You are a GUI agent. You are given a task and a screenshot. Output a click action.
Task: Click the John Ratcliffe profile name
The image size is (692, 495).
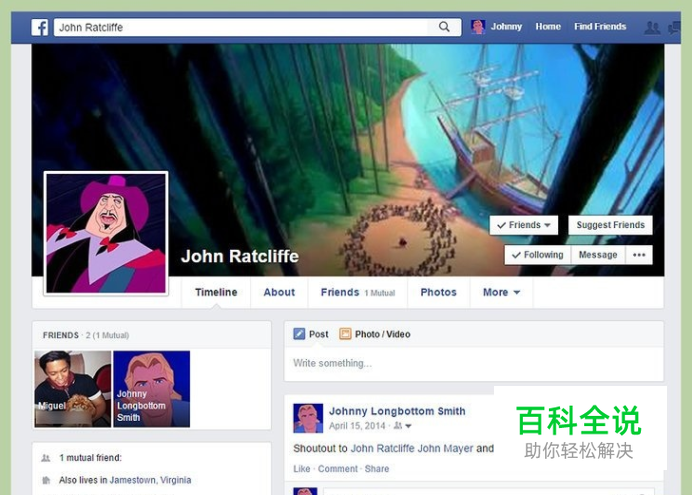point(240,256)
